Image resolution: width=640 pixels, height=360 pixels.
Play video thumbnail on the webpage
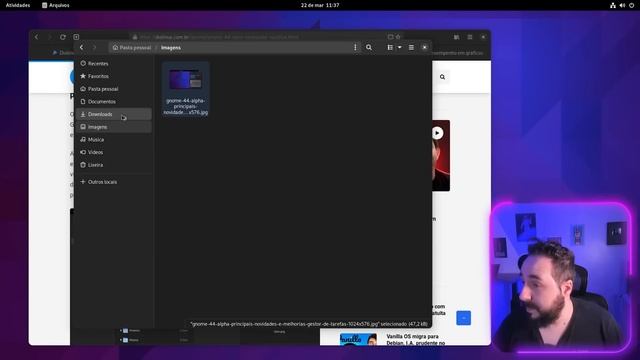437,133
